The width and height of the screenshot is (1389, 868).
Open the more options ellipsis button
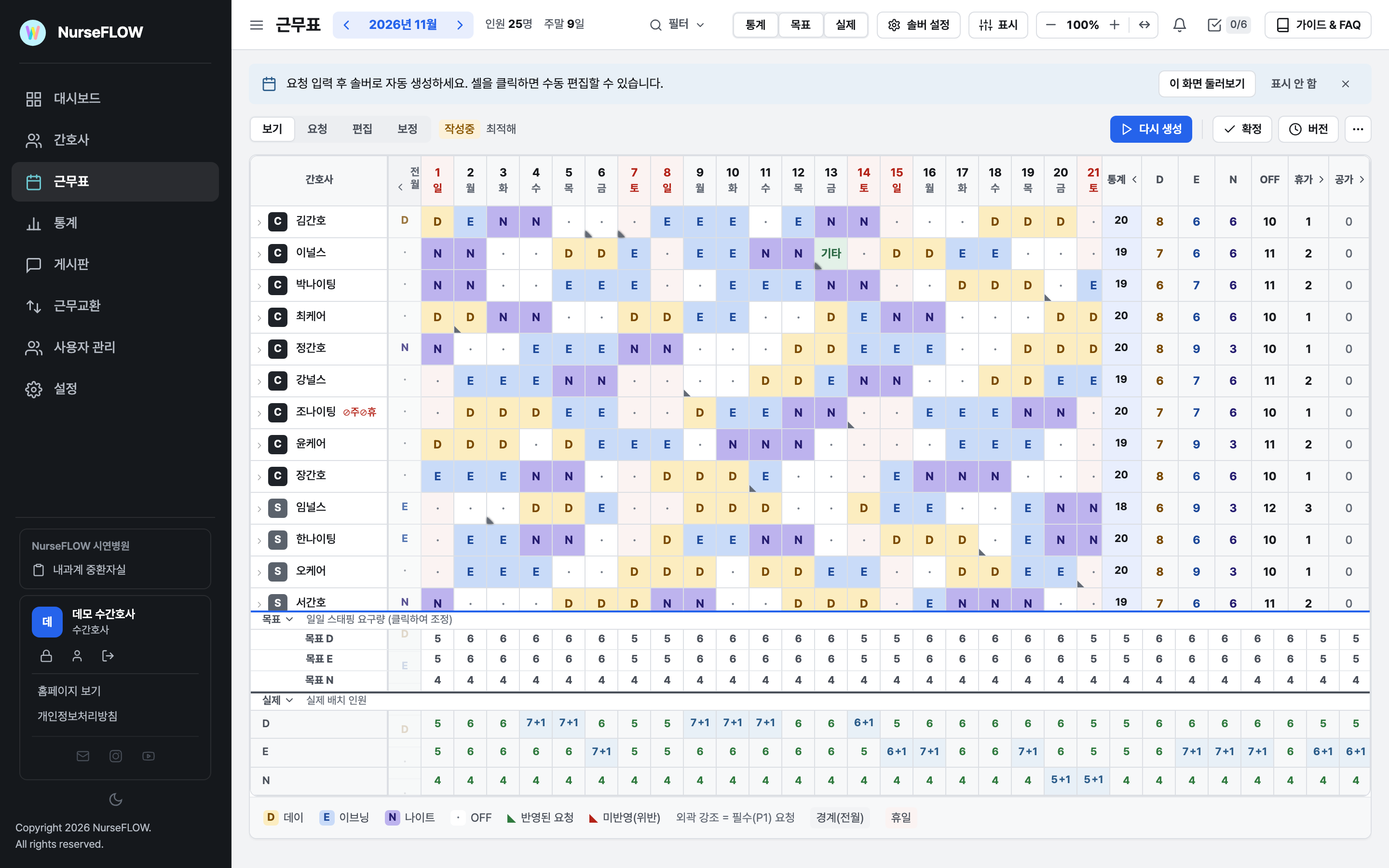[1358, 129]
